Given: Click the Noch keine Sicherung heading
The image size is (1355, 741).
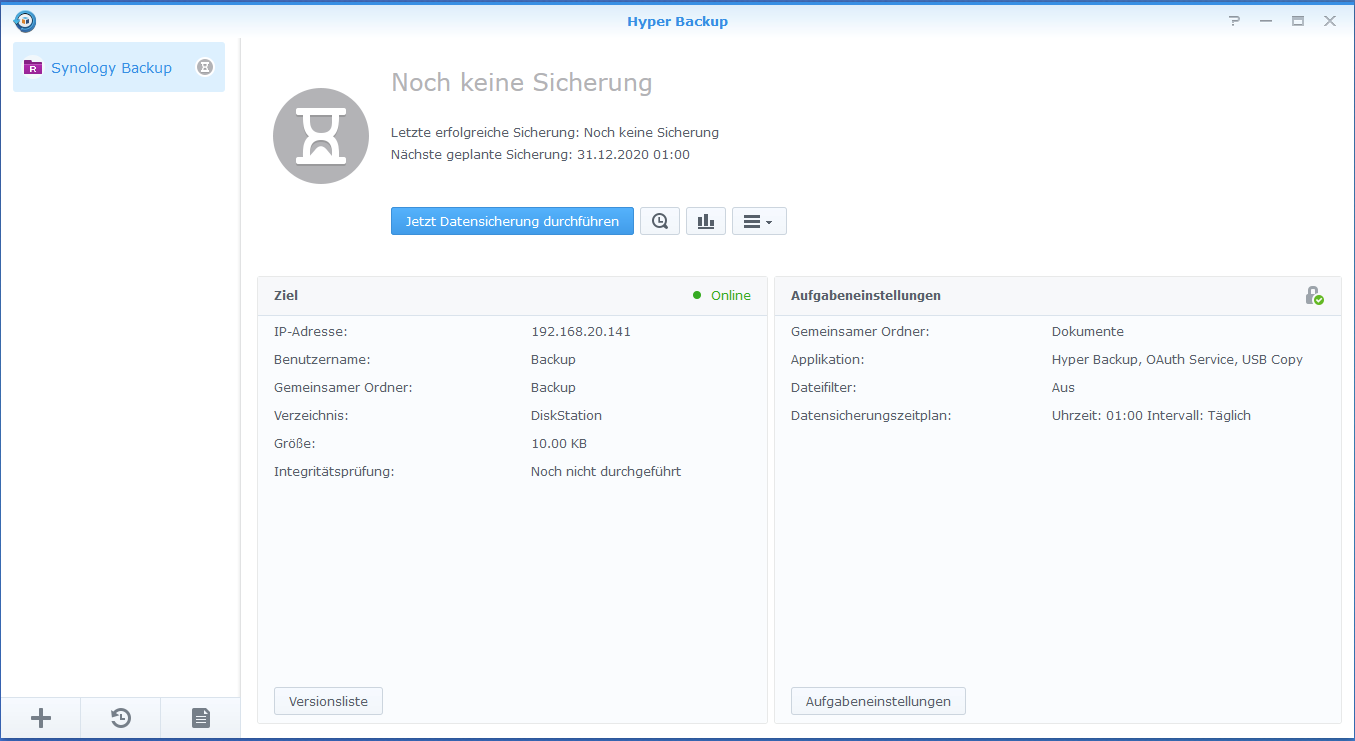Looking at the screenshot, I should 521,82.
